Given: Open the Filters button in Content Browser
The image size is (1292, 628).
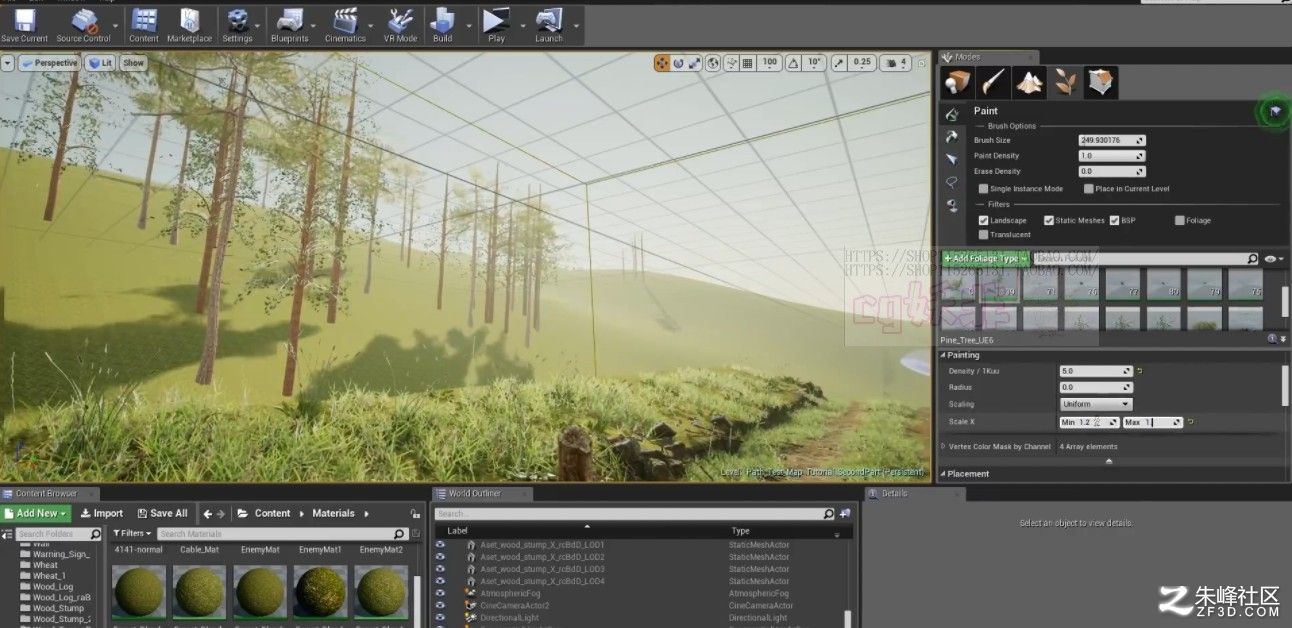Looking at the screenshot, I should [132, 534].
